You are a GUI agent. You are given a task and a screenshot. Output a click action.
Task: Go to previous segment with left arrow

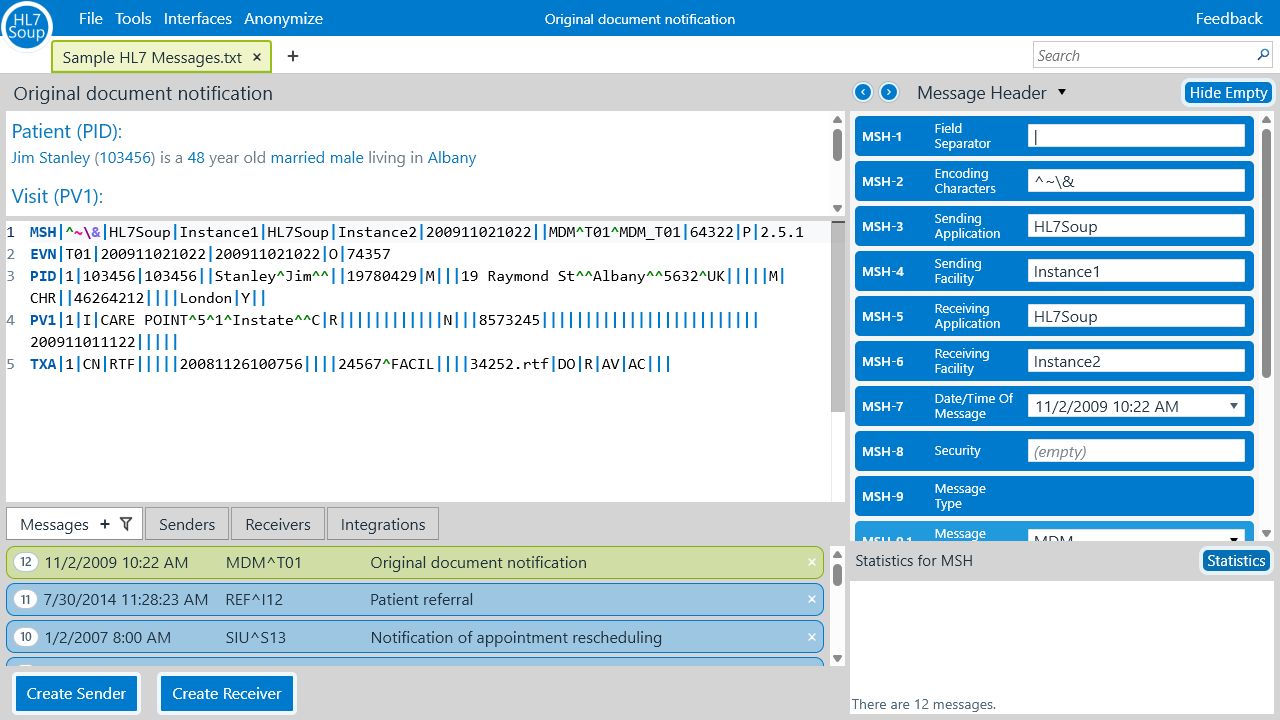coord(864,92)
